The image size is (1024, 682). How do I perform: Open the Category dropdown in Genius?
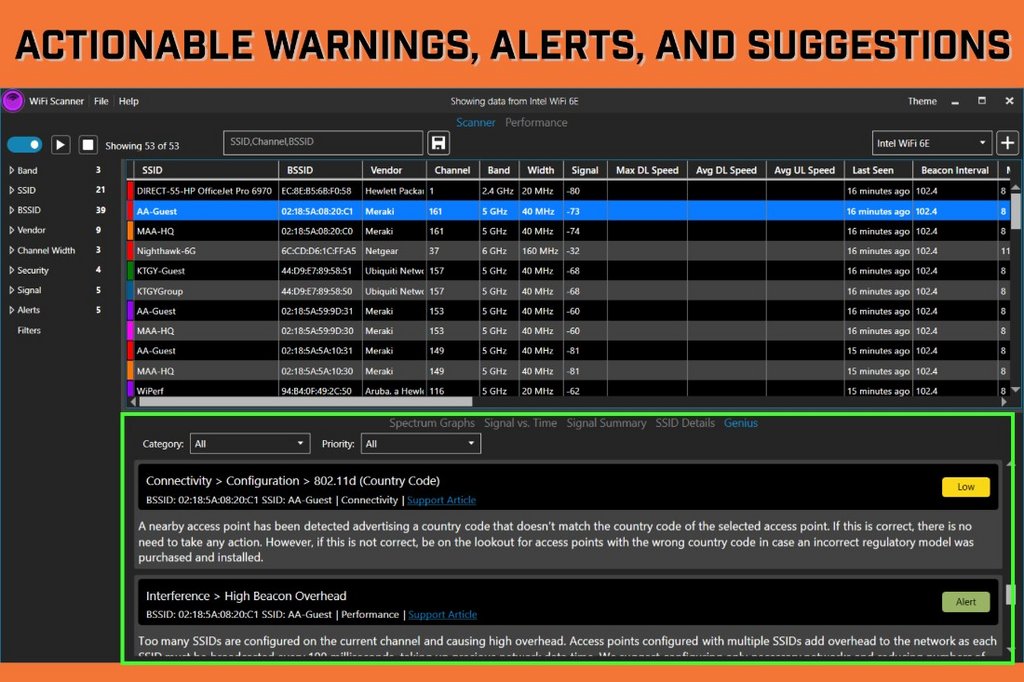click(249, 444)
